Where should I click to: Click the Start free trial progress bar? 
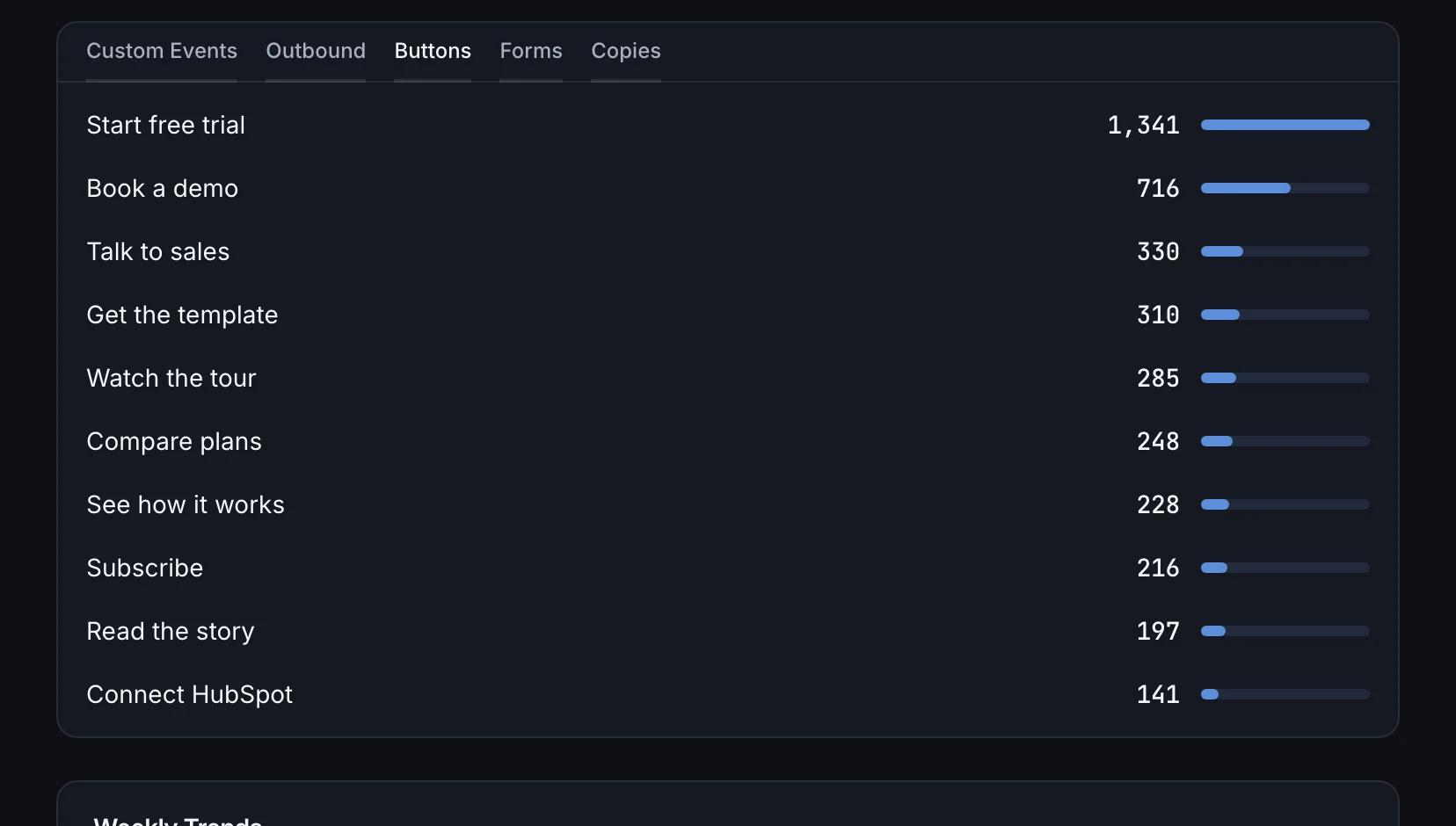(1285, 125)
